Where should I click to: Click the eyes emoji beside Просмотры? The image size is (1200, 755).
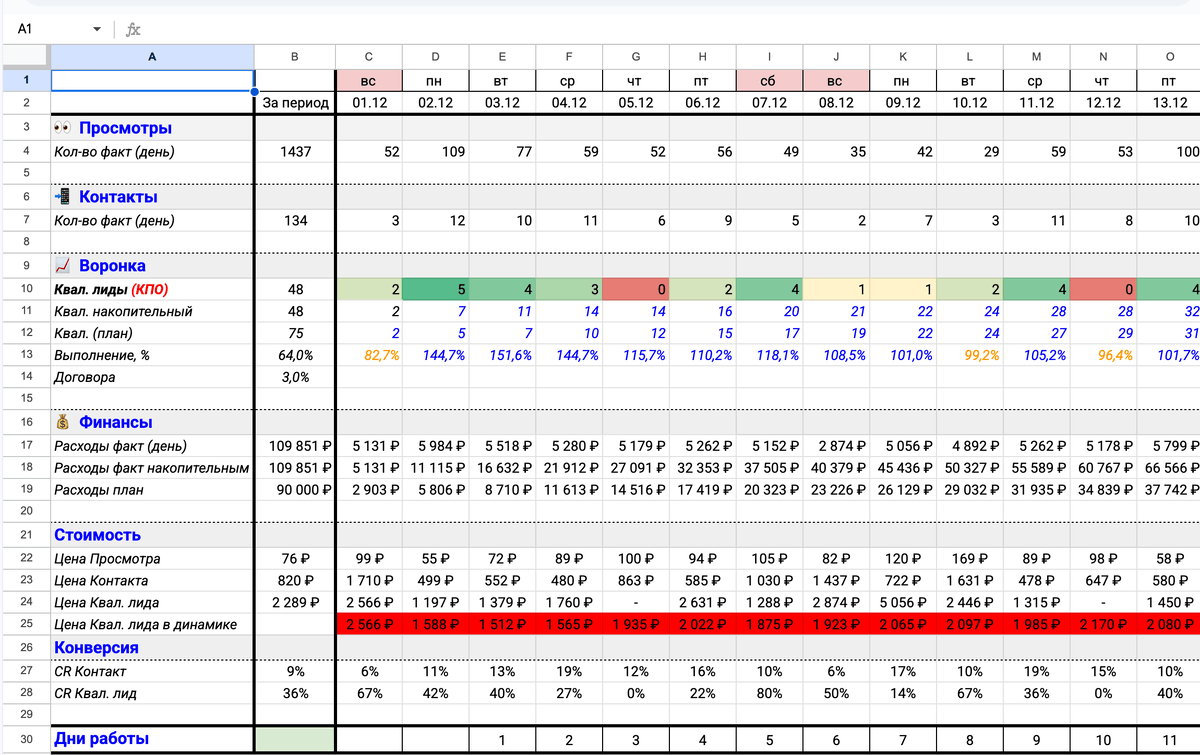click(62, 128)
